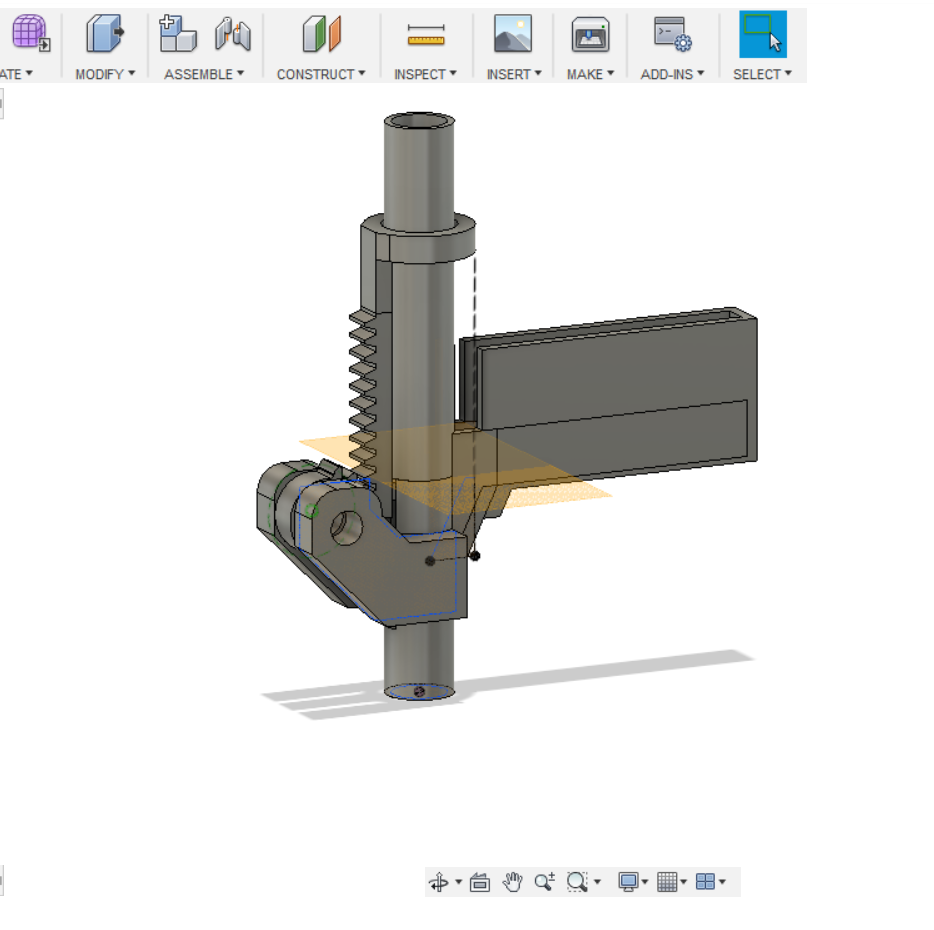Click the Scripts and Add-Ins icon
Viewport: 934px width, 930px height.
673,35
